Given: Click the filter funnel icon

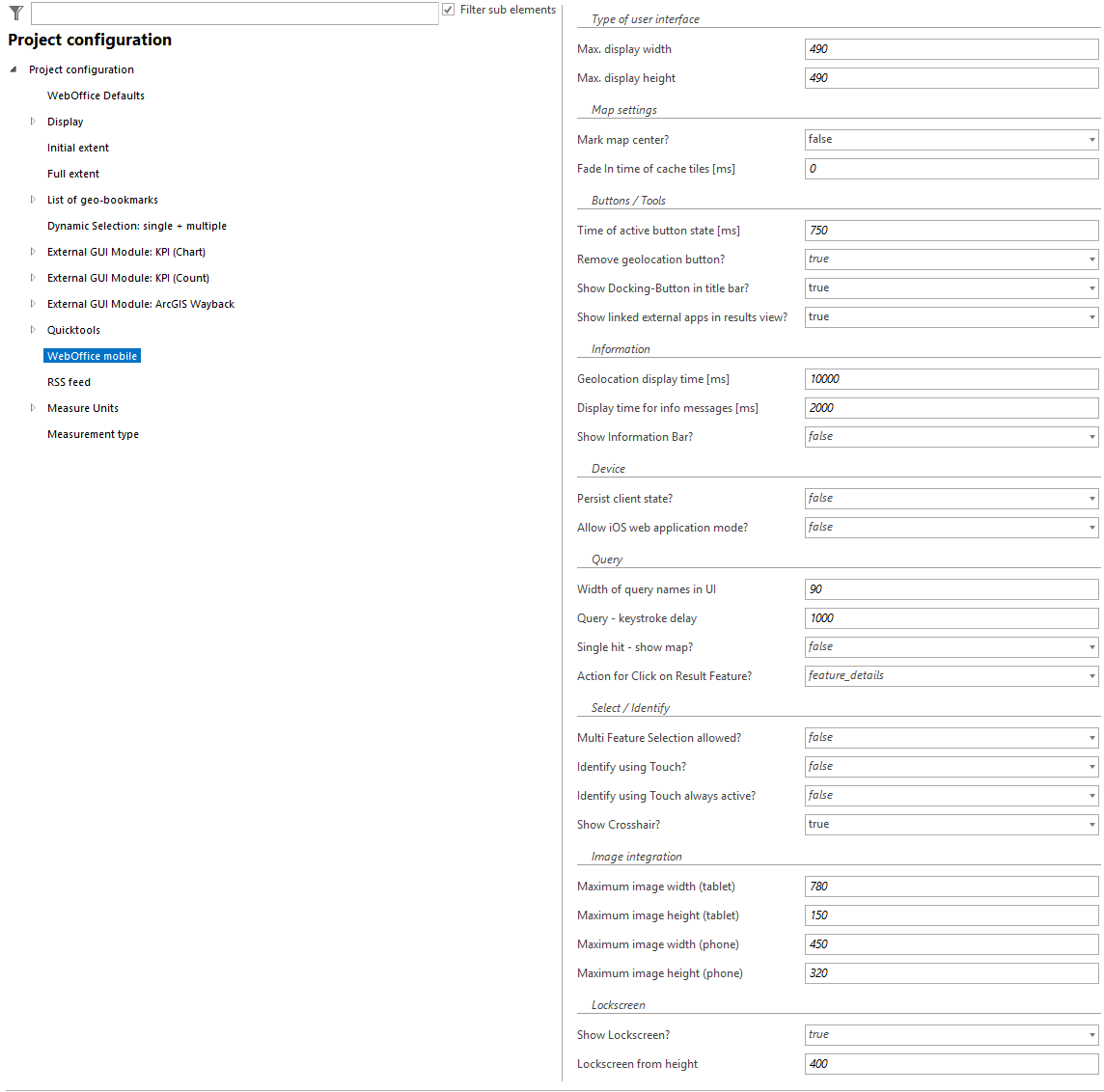Looking at the screenshot, I should click(15, 13).
